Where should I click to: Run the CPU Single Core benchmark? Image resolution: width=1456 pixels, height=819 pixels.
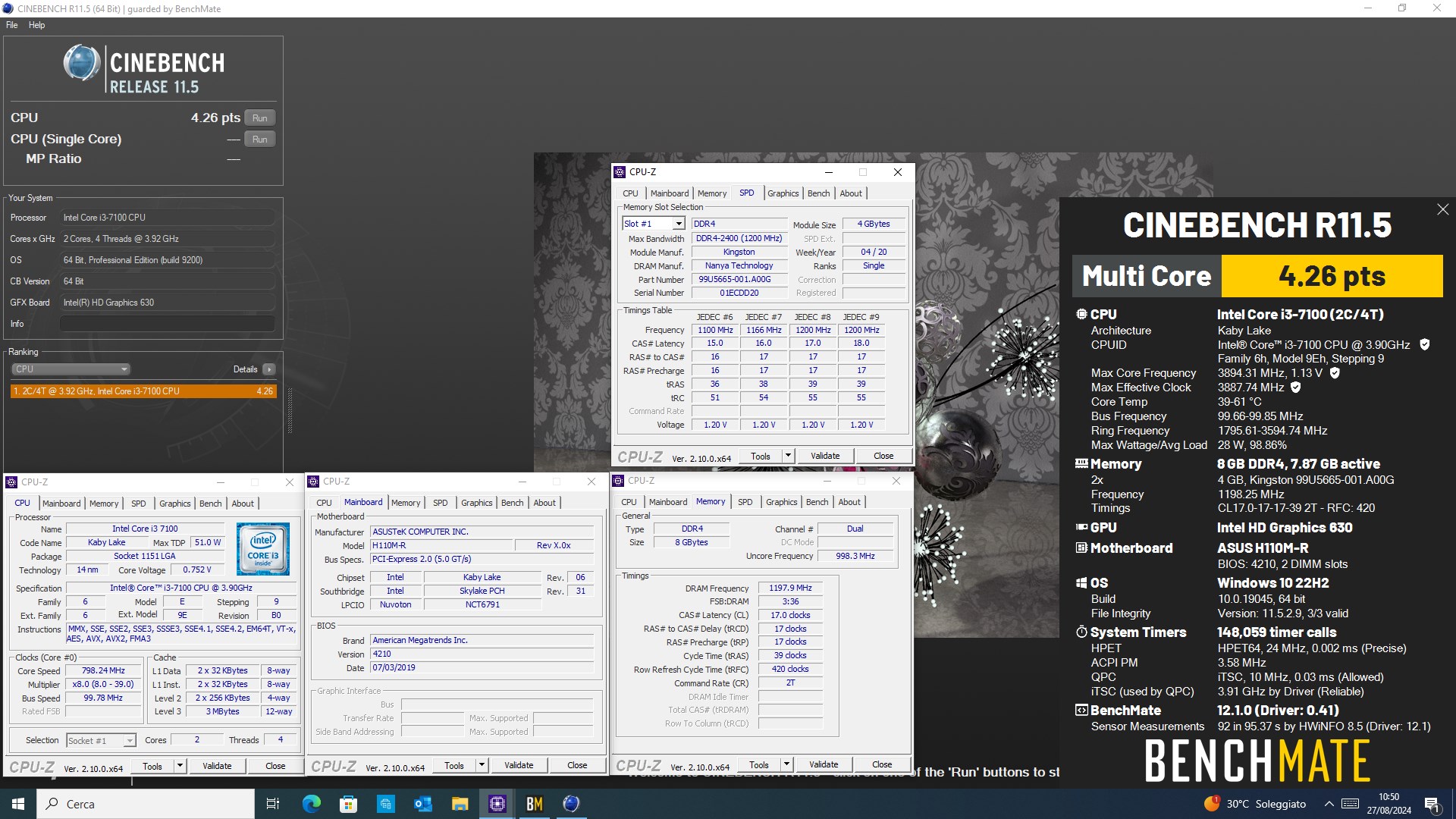(260, 140)
